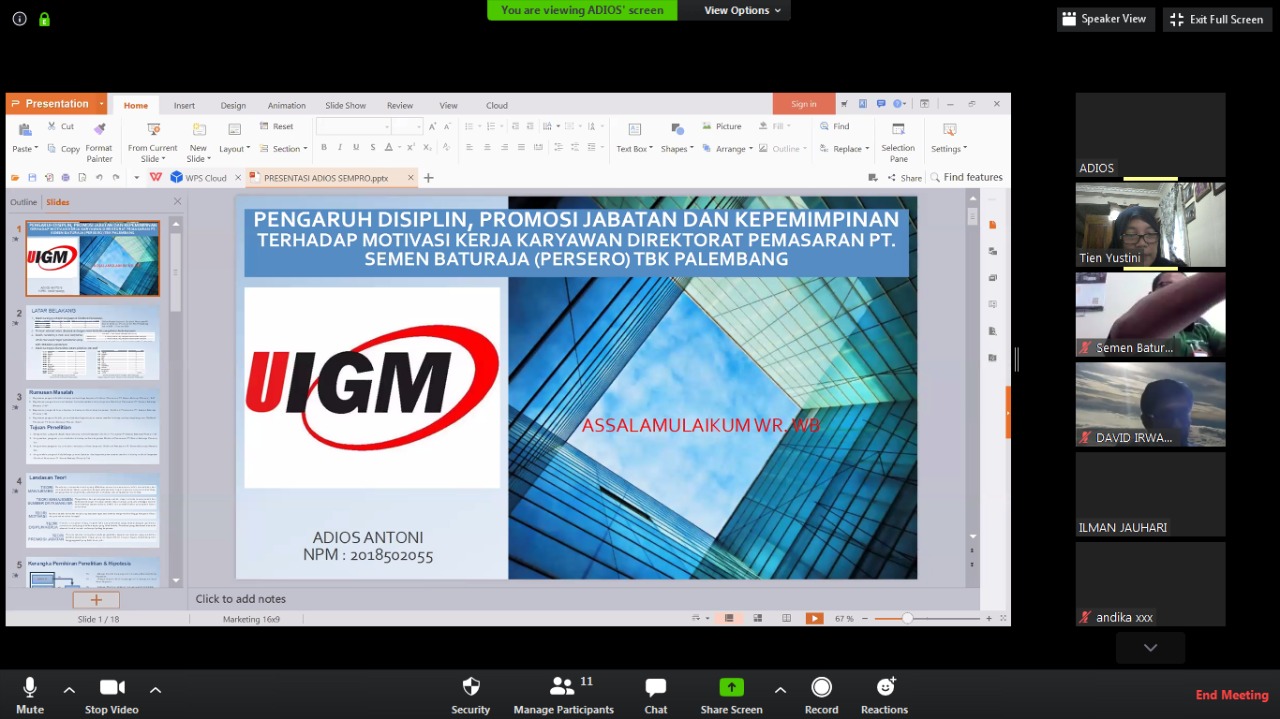Open WPS Settings tool

949,138
